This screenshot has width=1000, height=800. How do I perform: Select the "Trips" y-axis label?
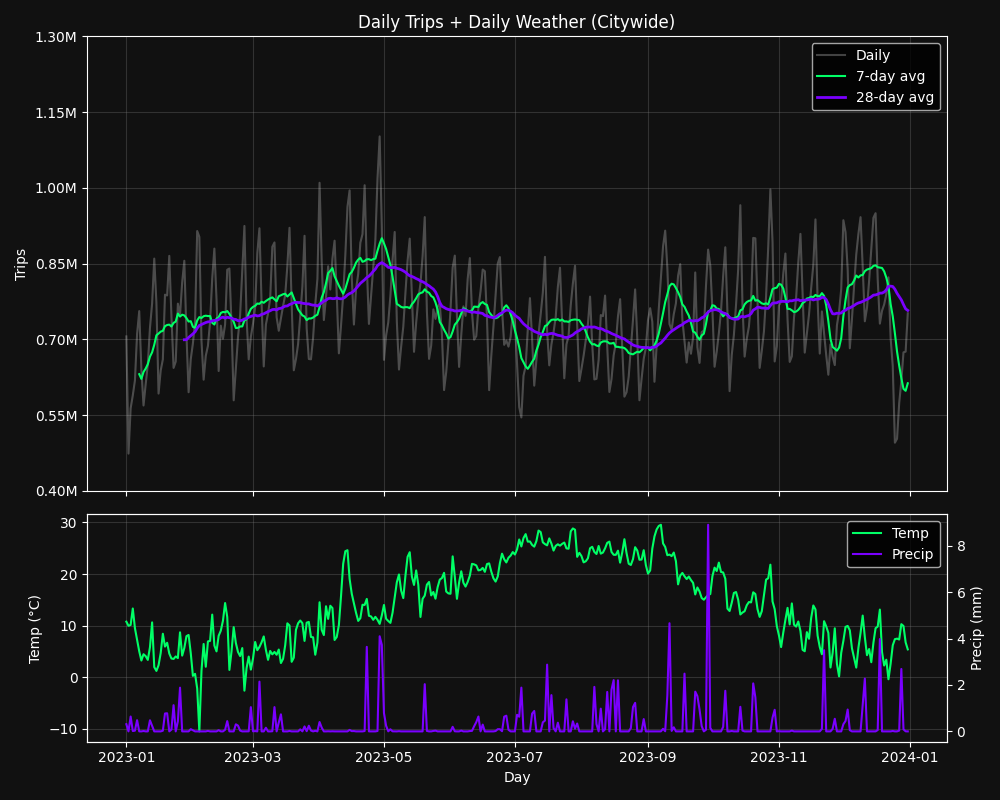[x=21, y=264]
